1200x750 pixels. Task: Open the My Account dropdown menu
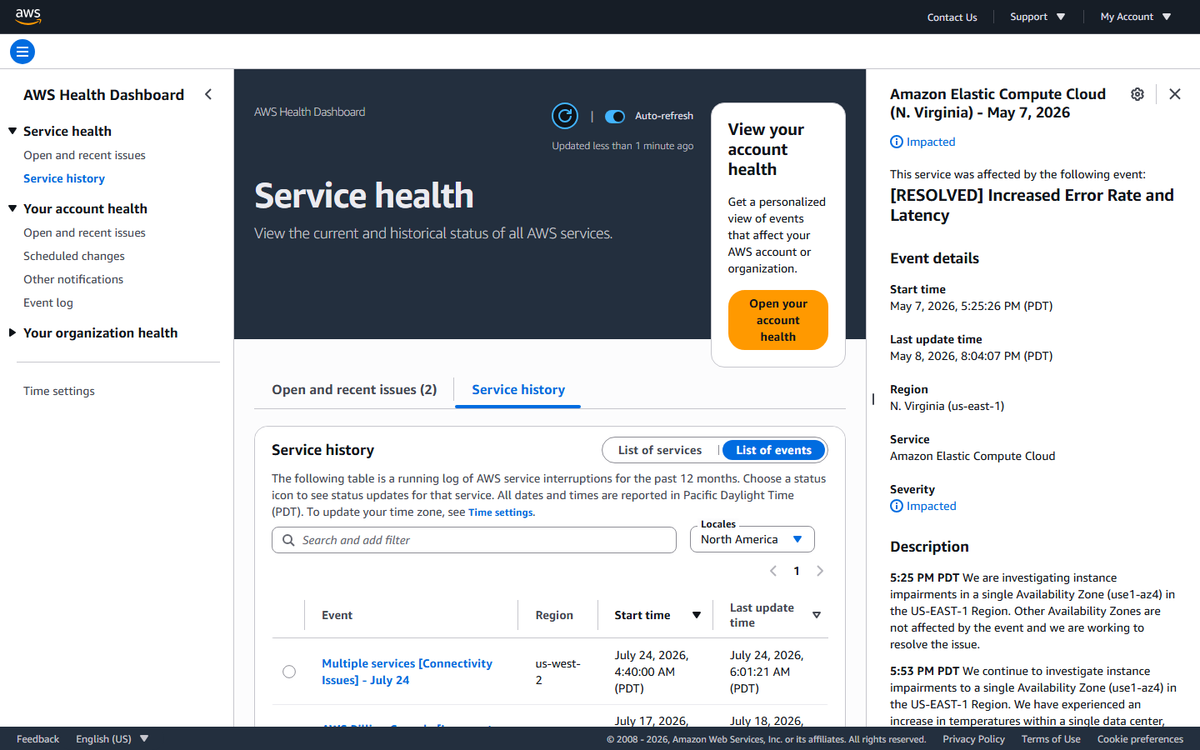[x=1135, y=17]
